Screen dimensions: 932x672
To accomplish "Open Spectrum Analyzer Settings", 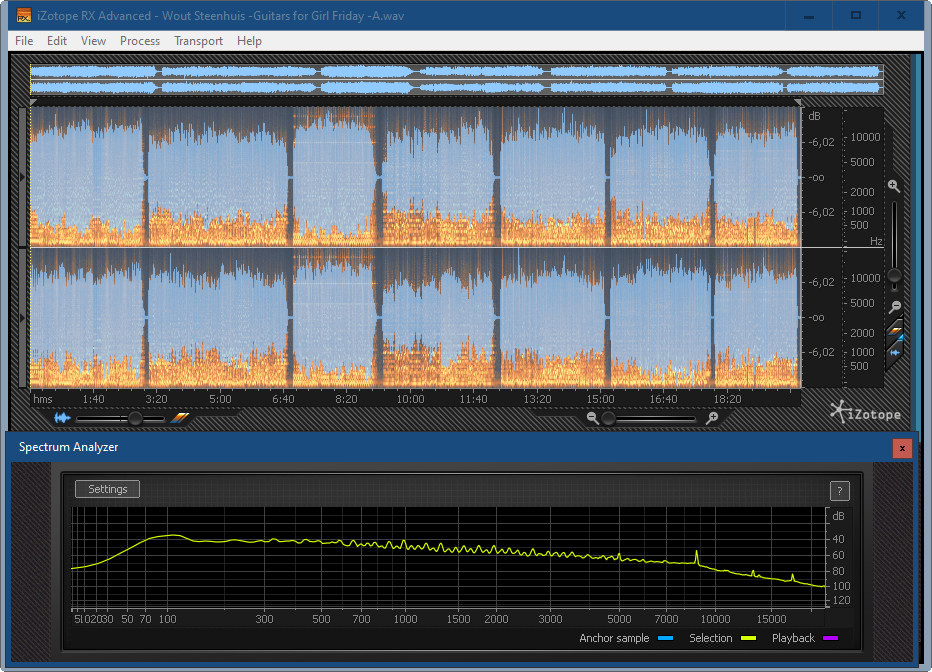I will click(x=108, y=489).
